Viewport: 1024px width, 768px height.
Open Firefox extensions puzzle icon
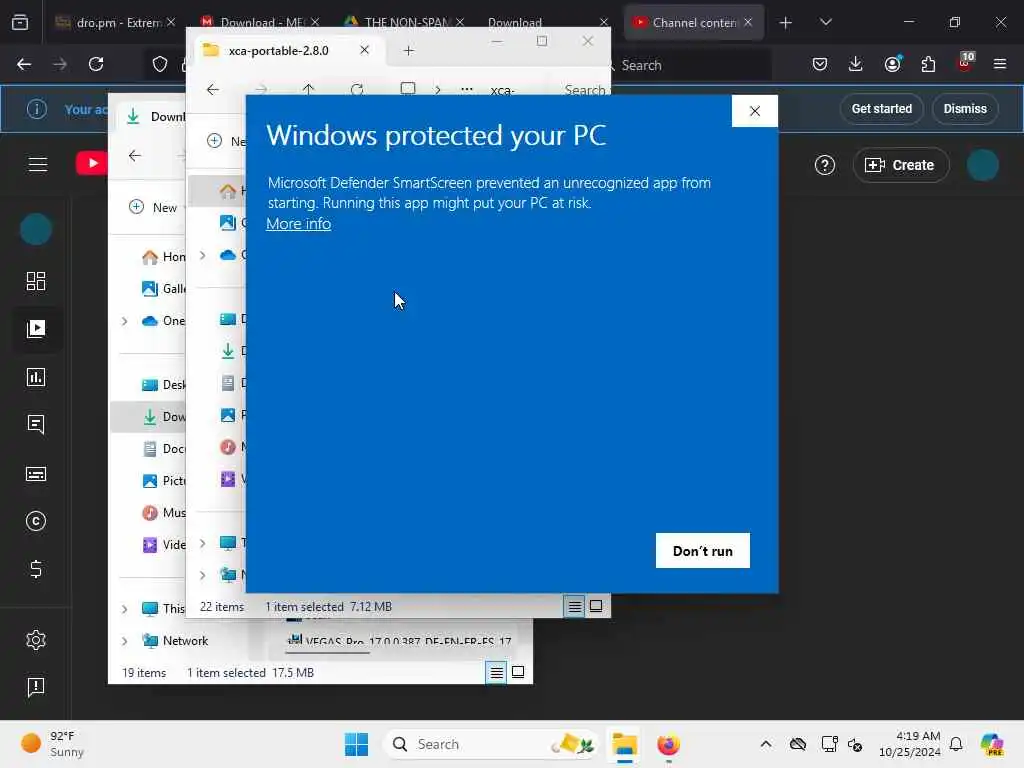click(928, 64)
